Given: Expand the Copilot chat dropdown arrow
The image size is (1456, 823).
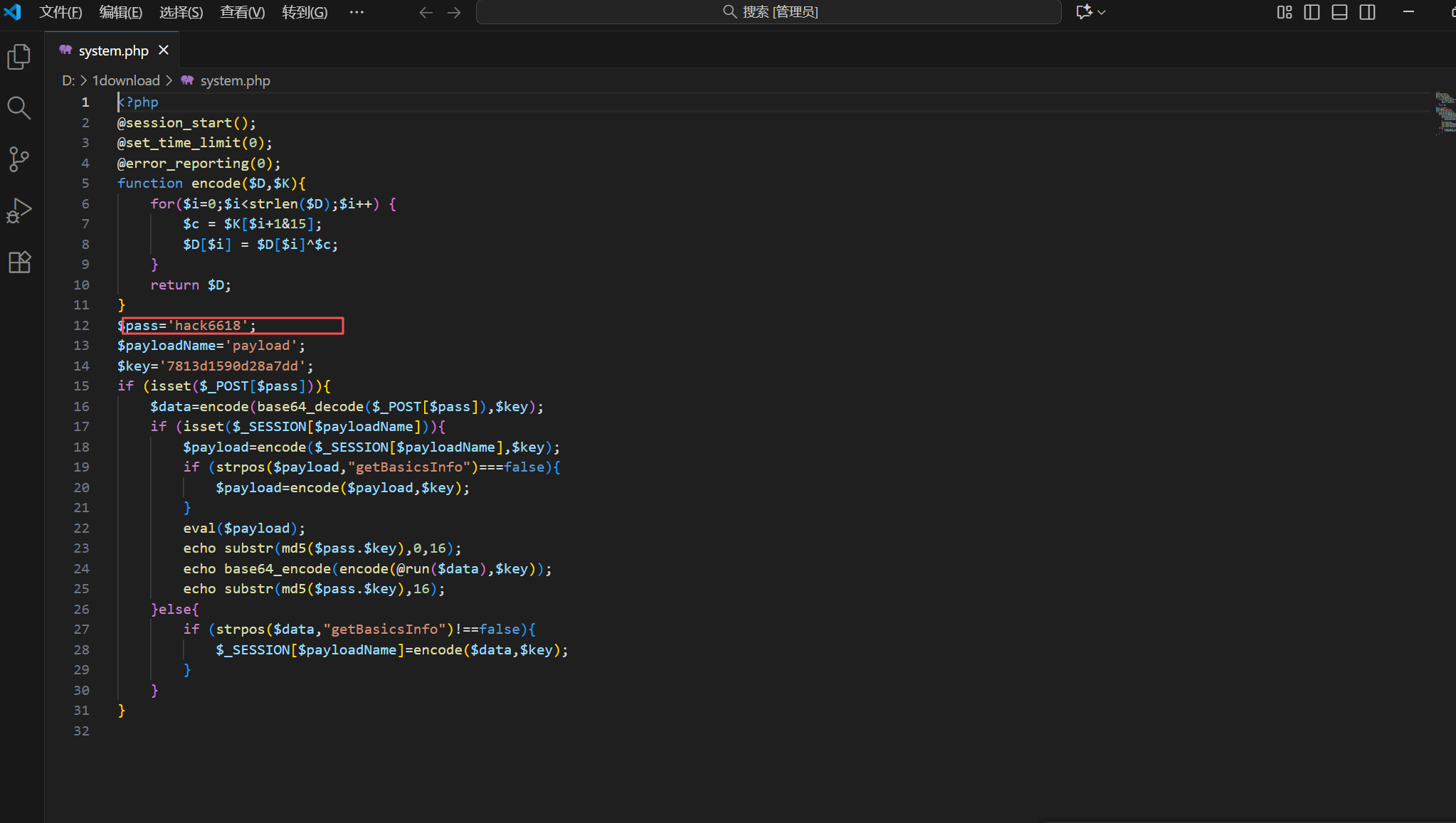Looking at the screenshot, I should 1102,12.
